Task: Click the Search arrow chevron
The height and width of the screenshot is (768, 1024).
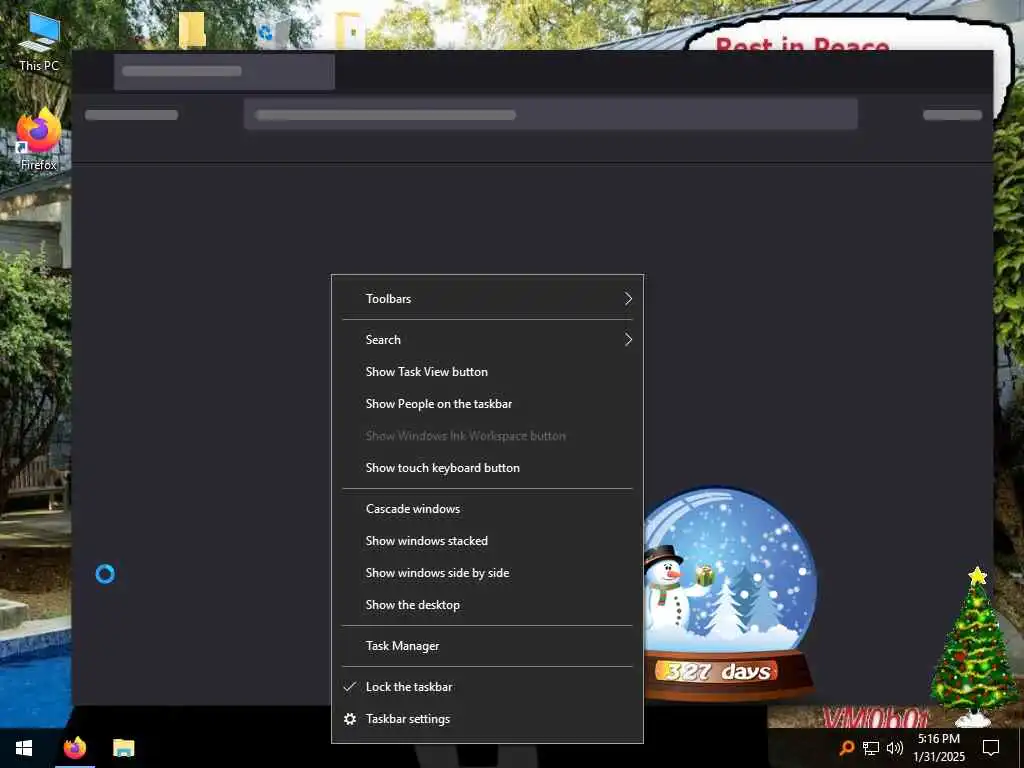Action: point(628,340)
